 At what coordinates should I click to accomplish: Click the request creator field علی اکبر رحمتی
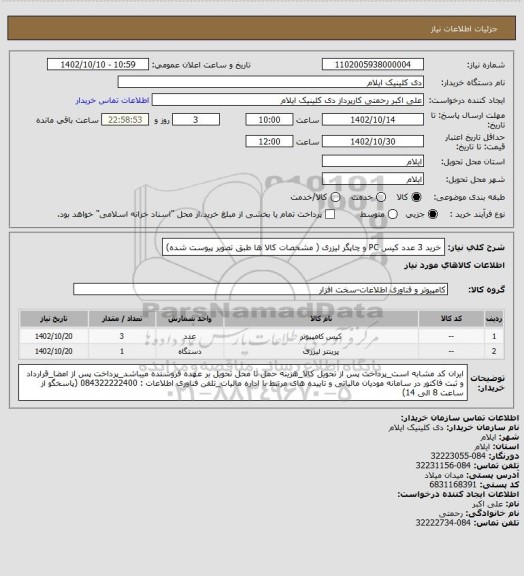288,100
